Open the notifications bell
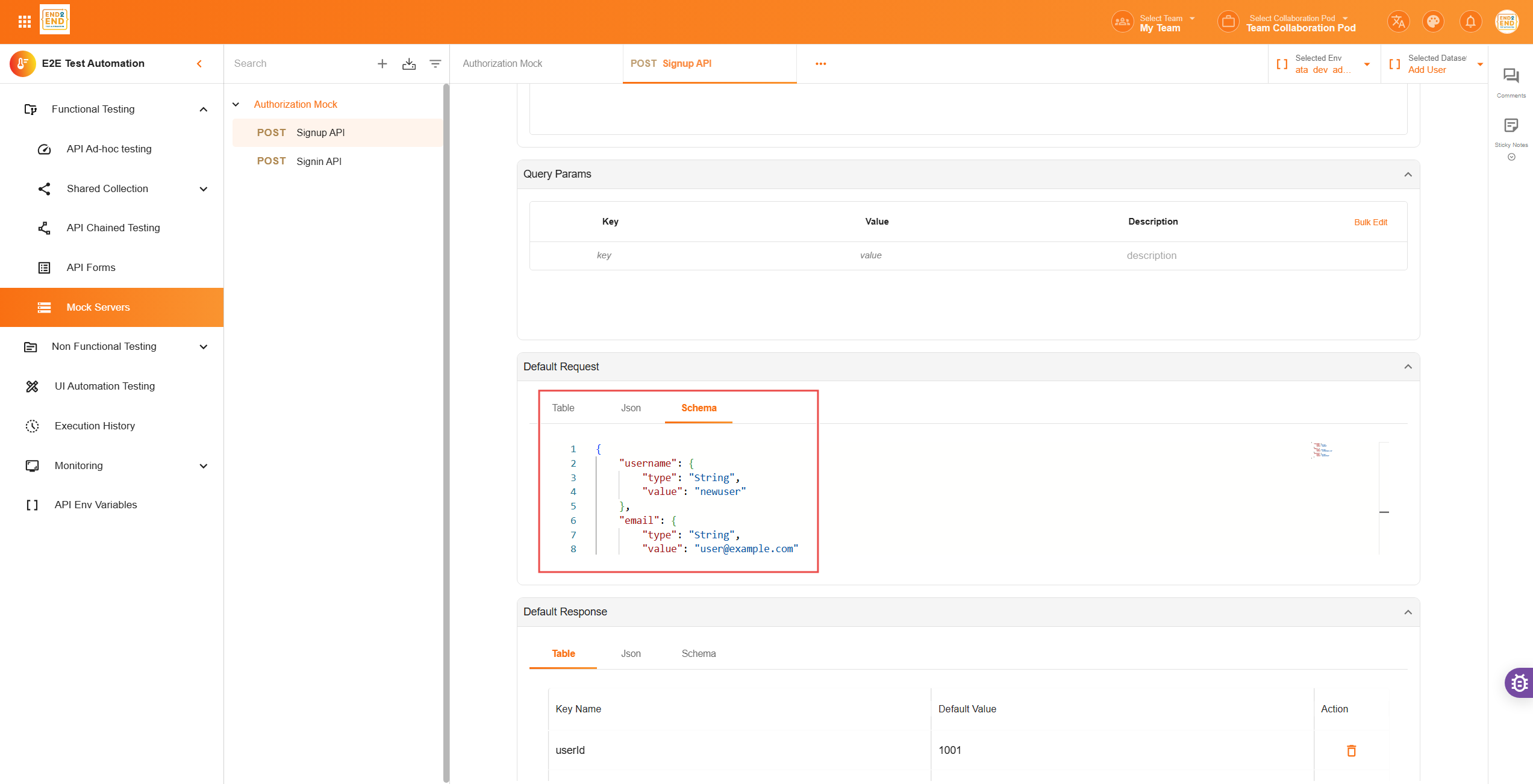This screenshot has width=1533, height=784. [1470, 22]
